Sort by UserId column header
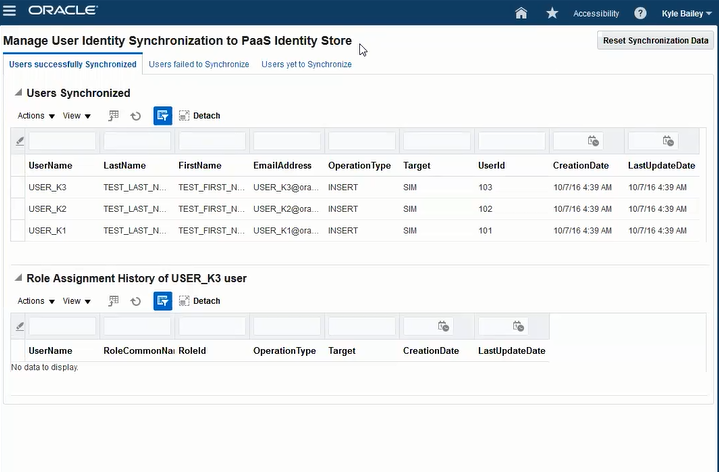The image size is (719, 472). point(492,166)
